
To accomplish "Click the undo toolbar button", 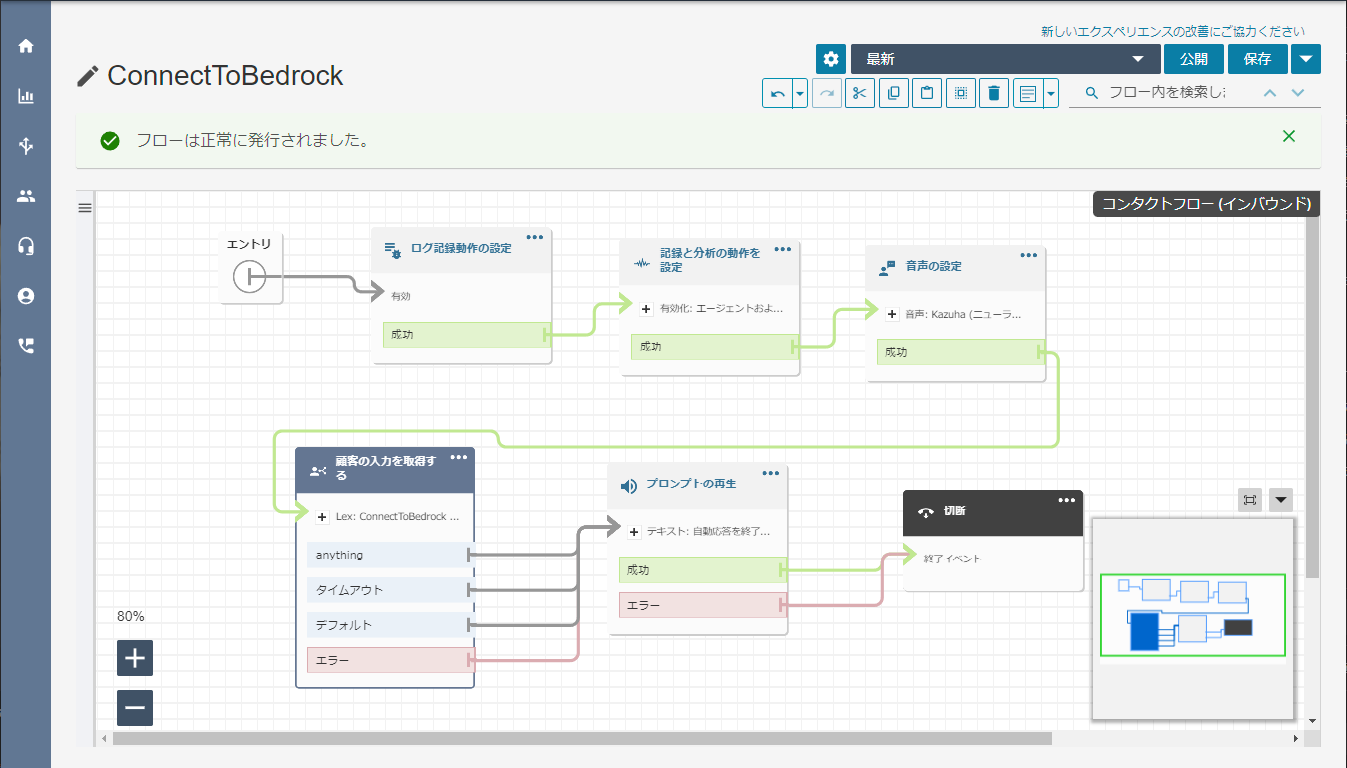I will 777,93.
